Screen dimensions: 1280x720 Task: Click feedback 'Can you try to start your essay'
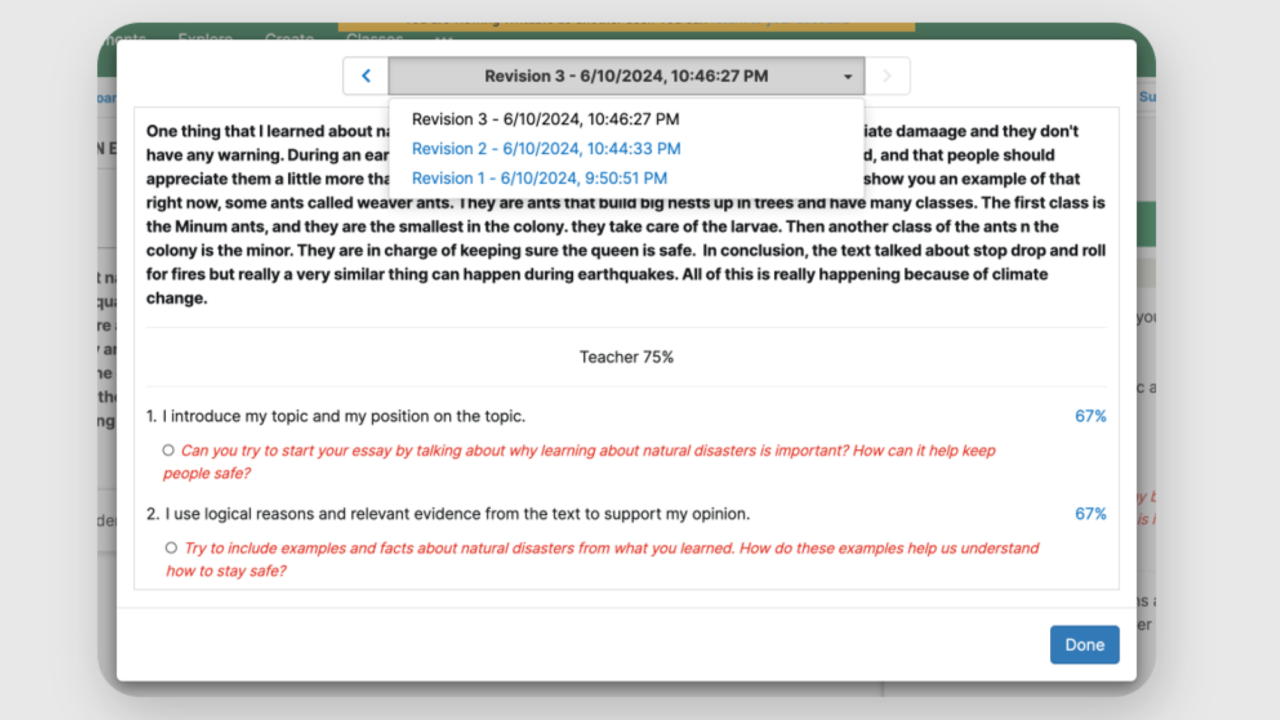[x=580, y=462]
